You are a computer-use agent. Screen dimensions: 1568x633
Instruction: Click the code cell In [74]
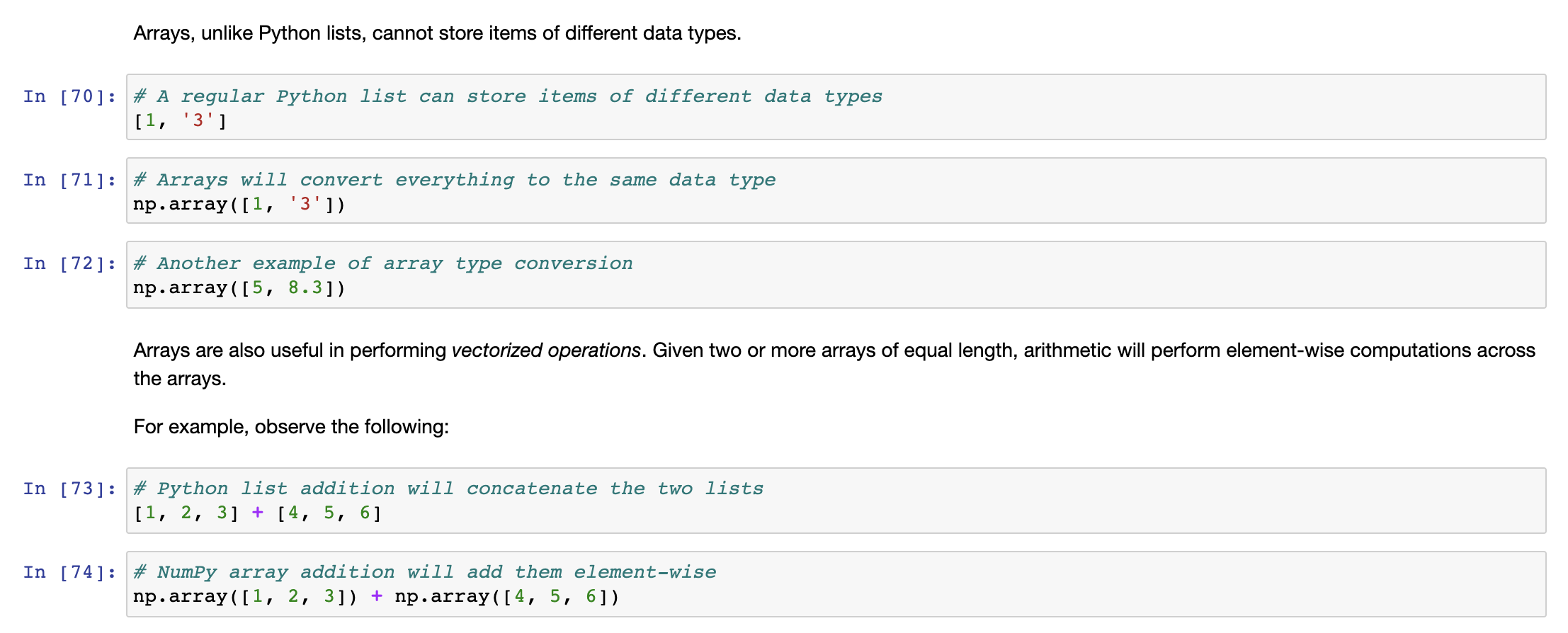(836, 584)
